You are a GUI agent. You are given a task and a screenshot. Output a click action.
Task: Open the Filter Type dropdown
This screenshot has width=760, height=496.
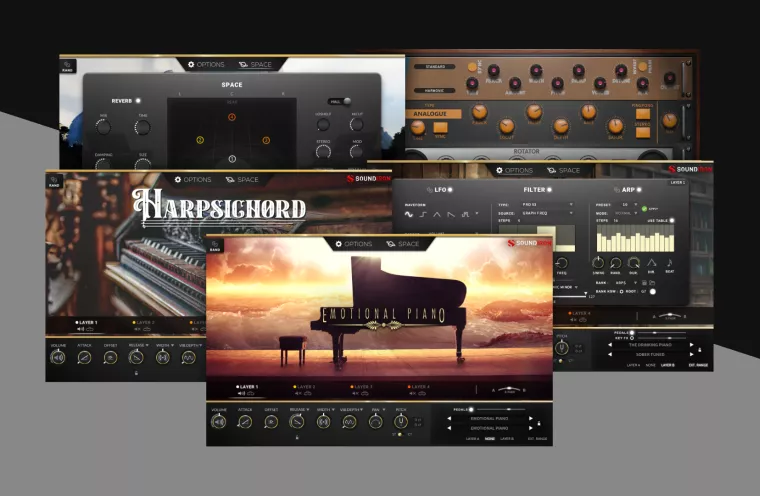point(548,205)
